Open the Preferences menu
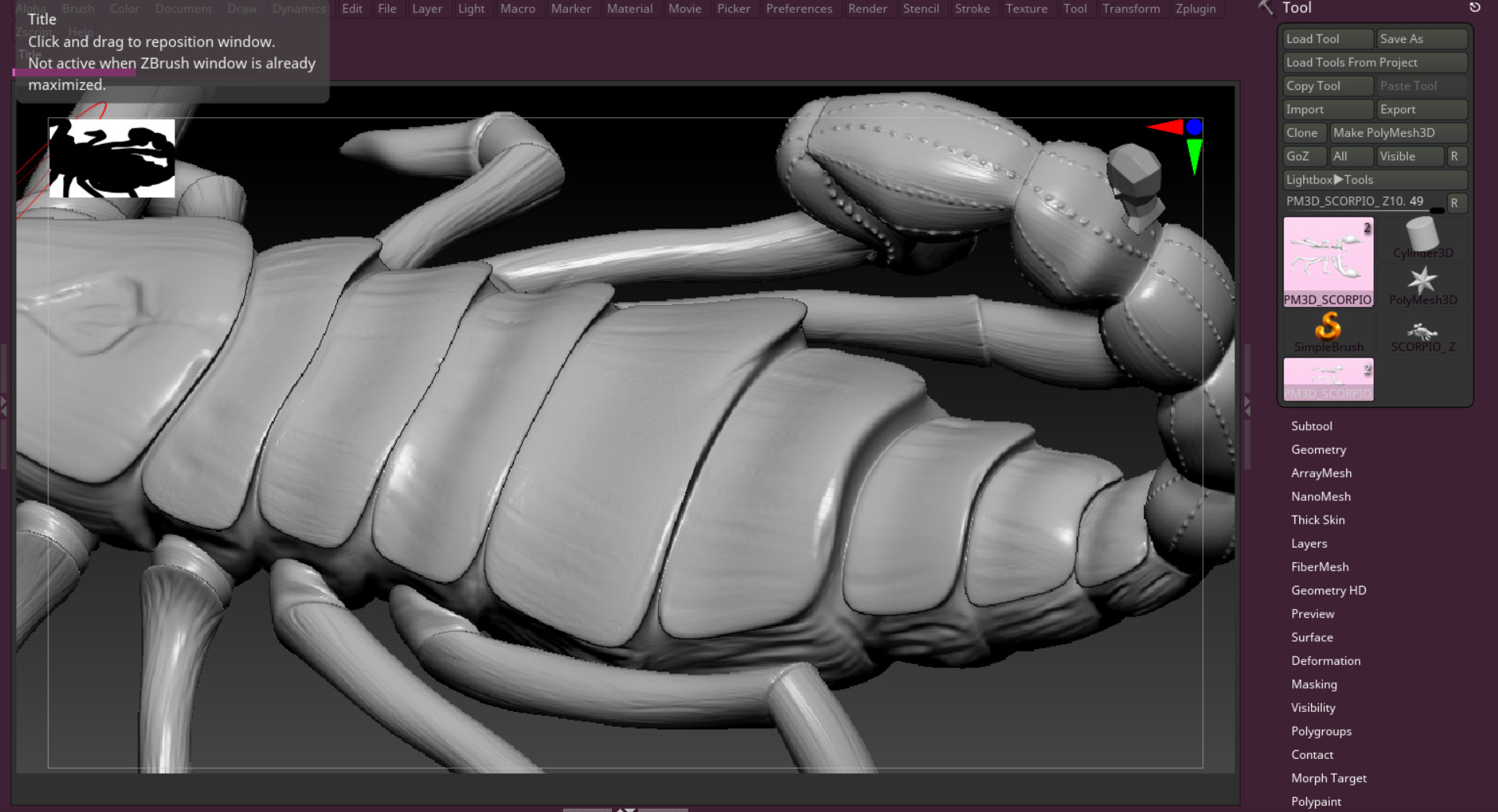This screenshot has height=812, width=1498. click(x=799, y=9)
